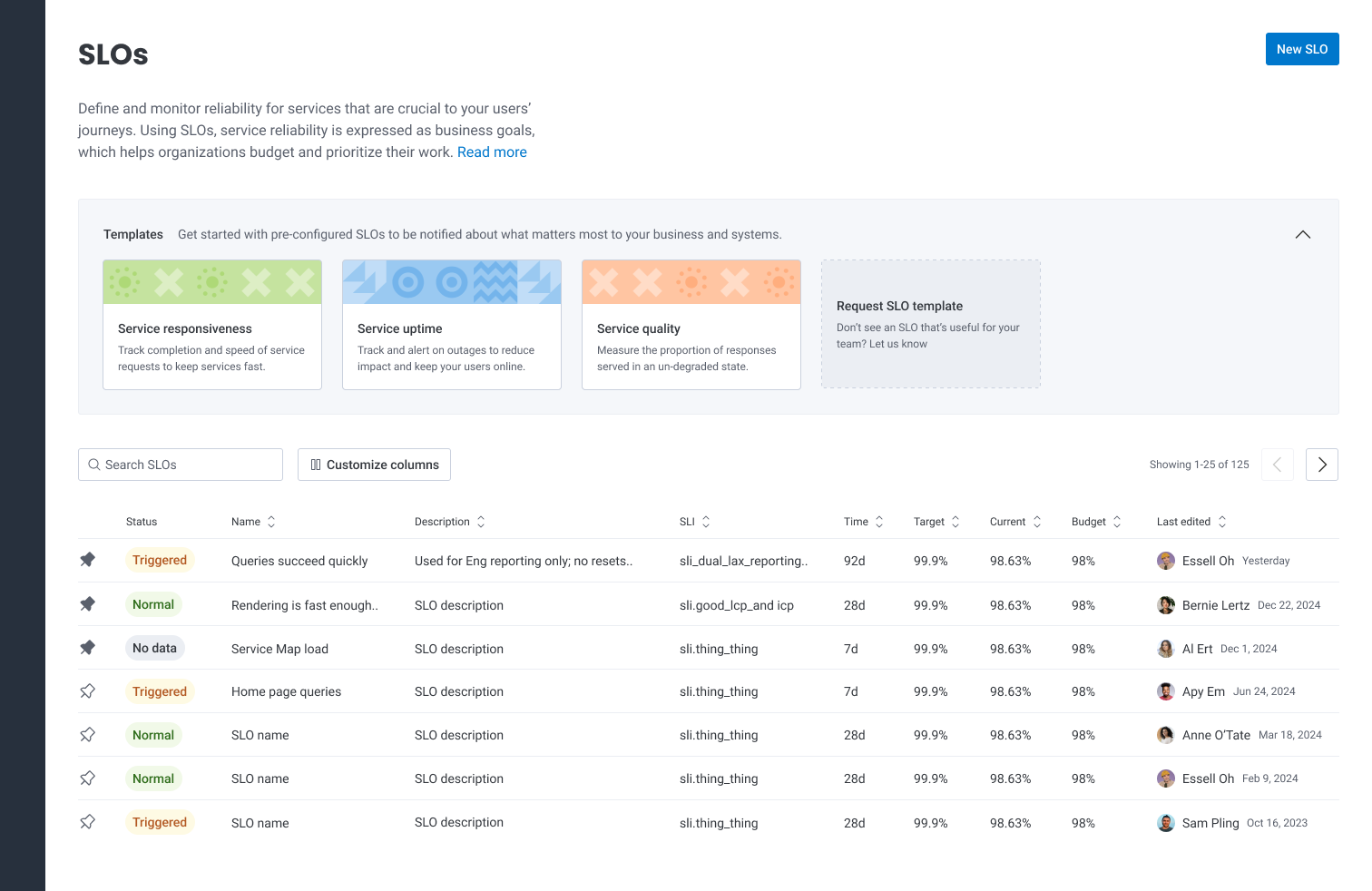Open the Read more link
1372x891 pixels.
(x=492, y=152)
